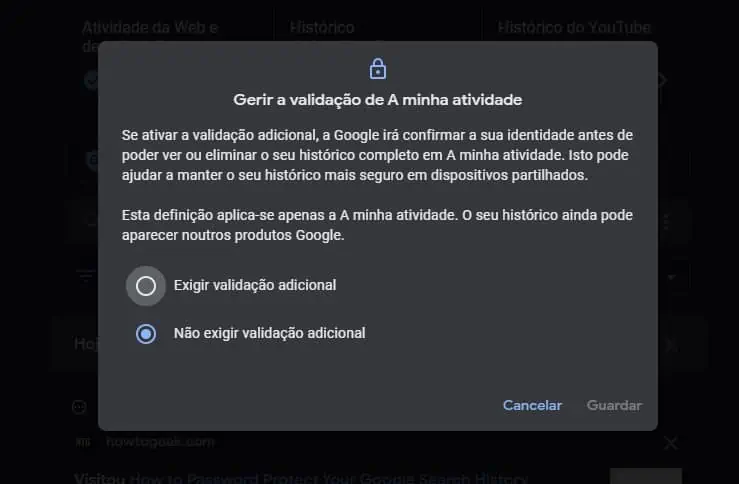Open the dimmed "Histórico do YouTube" card
The width and height of the screenshot is (739, 484).
tap(574, 27)
